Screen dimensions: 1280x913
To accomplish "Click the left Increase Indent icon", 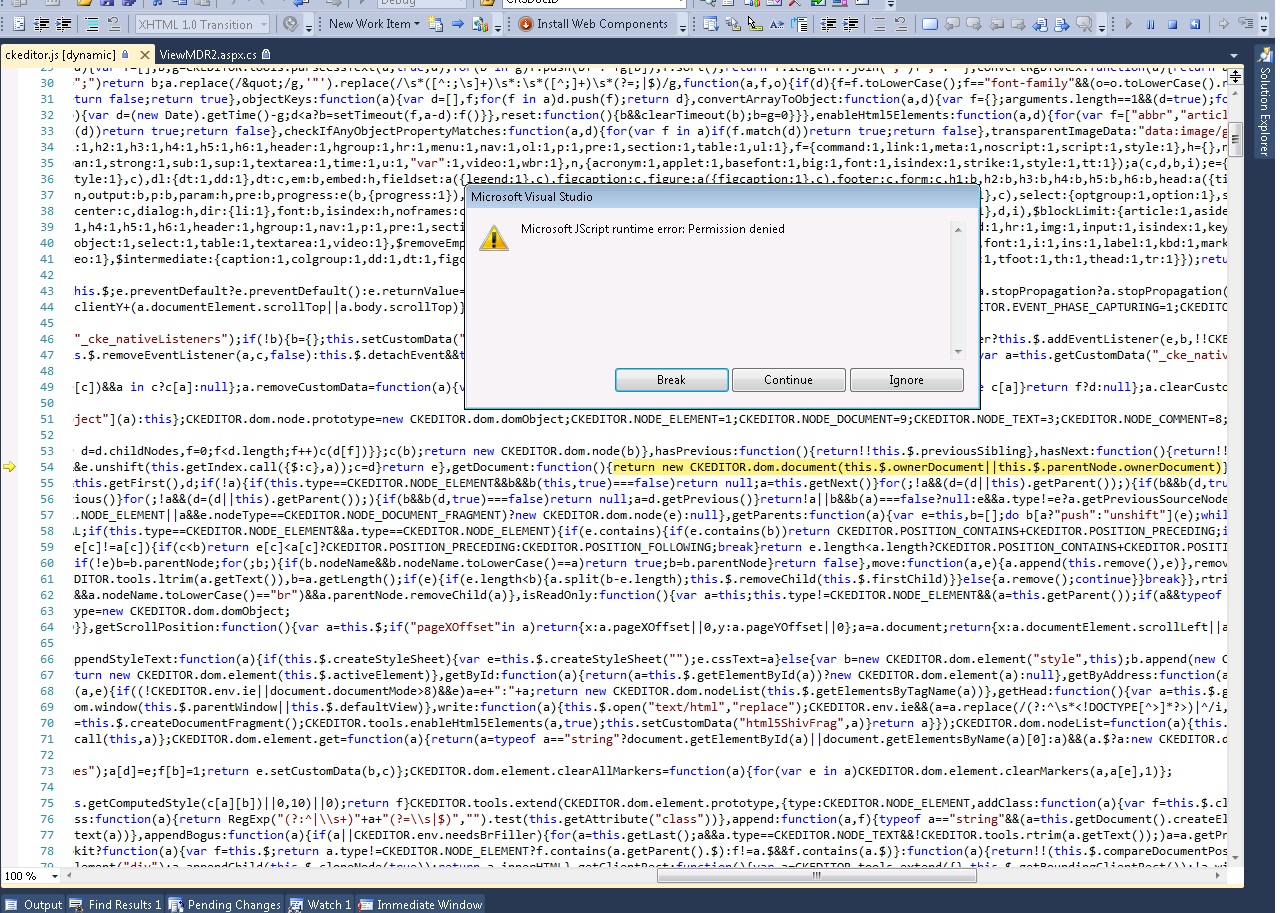I will [x=63, y=24].
